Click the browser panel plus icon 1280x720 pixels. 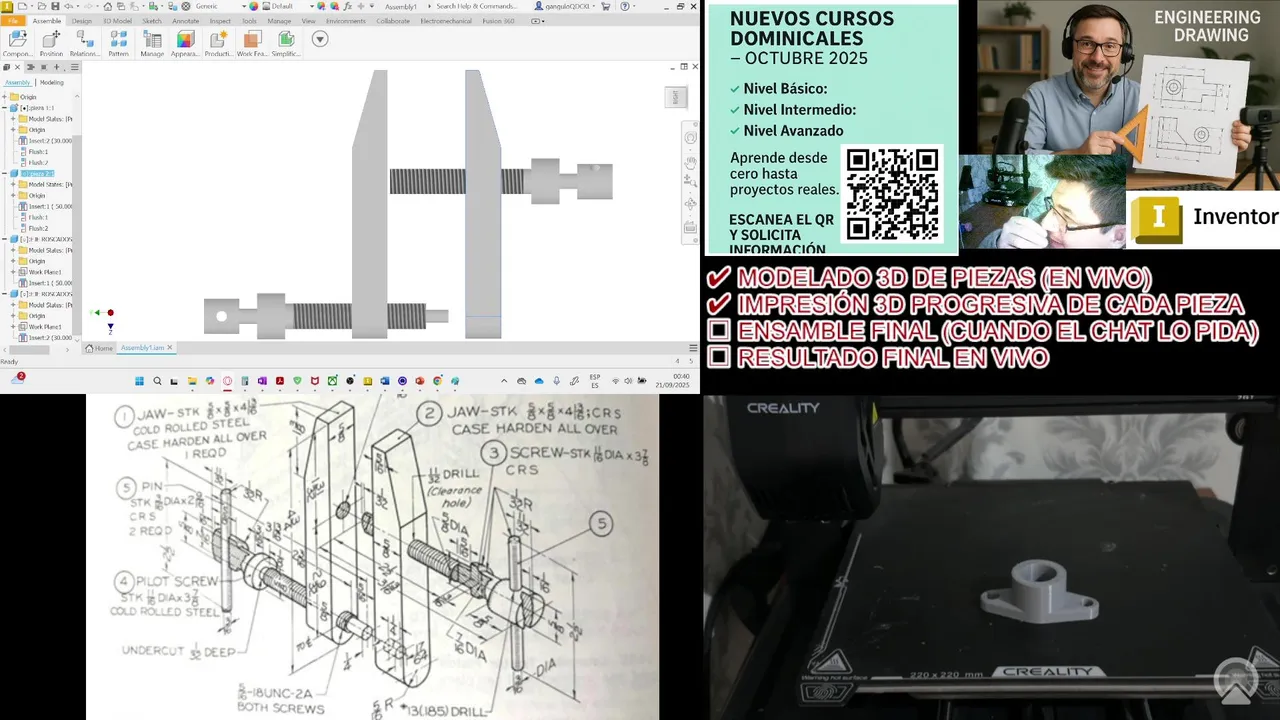pyautogui.click(x=56, y=66)
